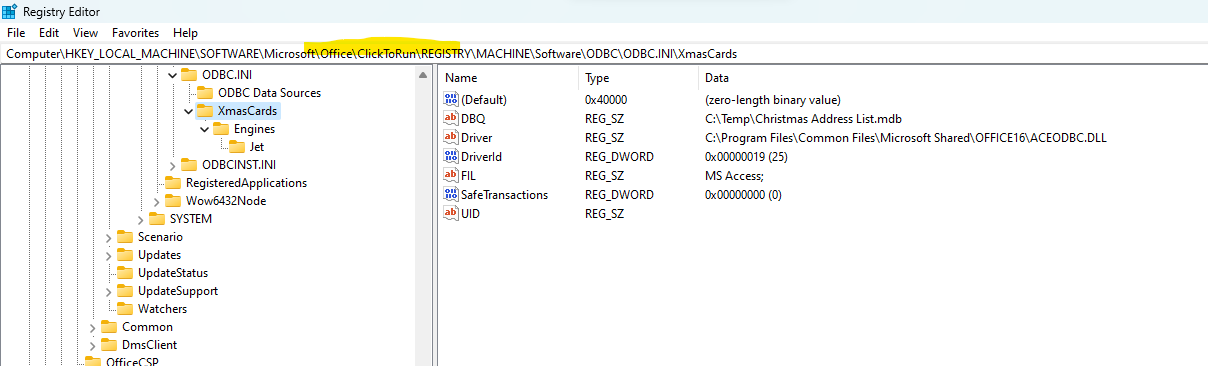Expand the Common tree node
Image resolution: width=1208 pixels, height=366 pixels.
(x=93, y=327)
